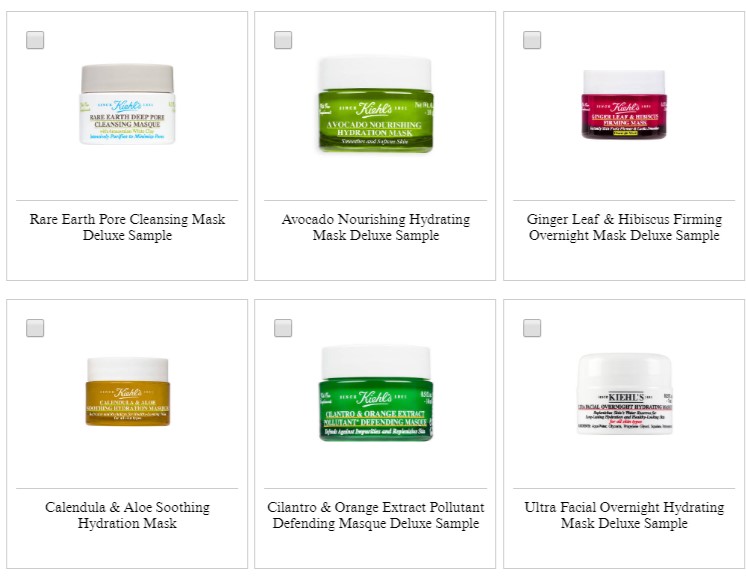Image resolution: width=746 pixels, height=576 pixels.
Task: Open Cilantro & Orange Extract Pollutant Defending Masque title
Action: [375, 515]
